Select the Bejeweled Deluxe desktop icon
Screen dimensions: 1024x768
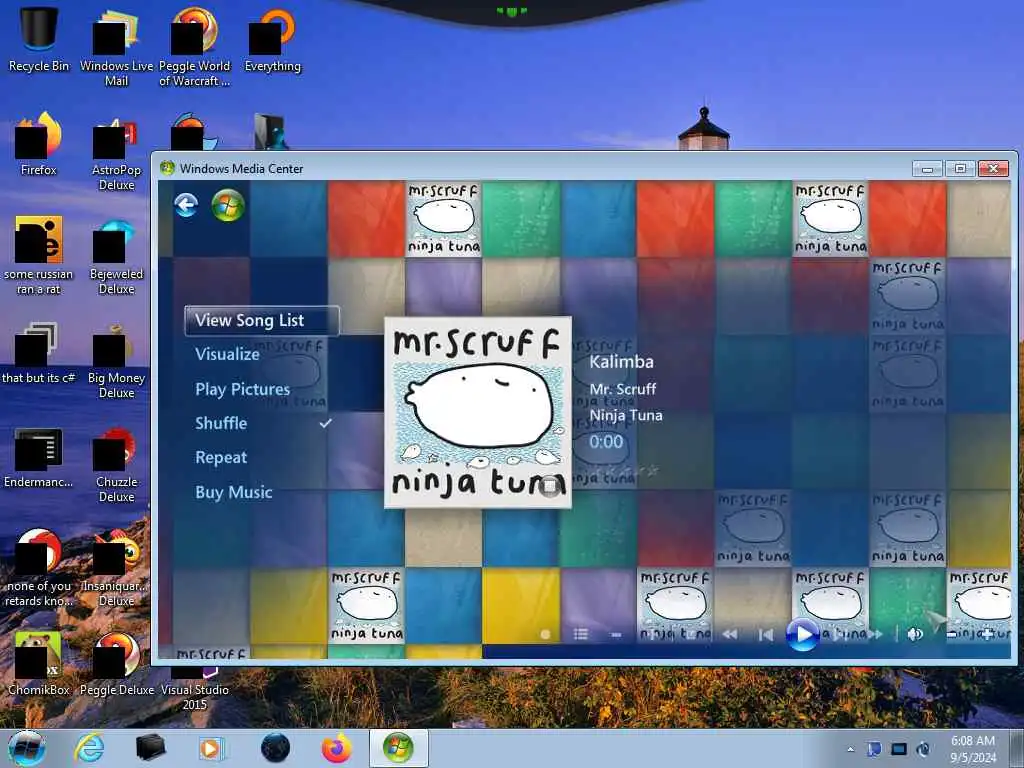[116, 256]
